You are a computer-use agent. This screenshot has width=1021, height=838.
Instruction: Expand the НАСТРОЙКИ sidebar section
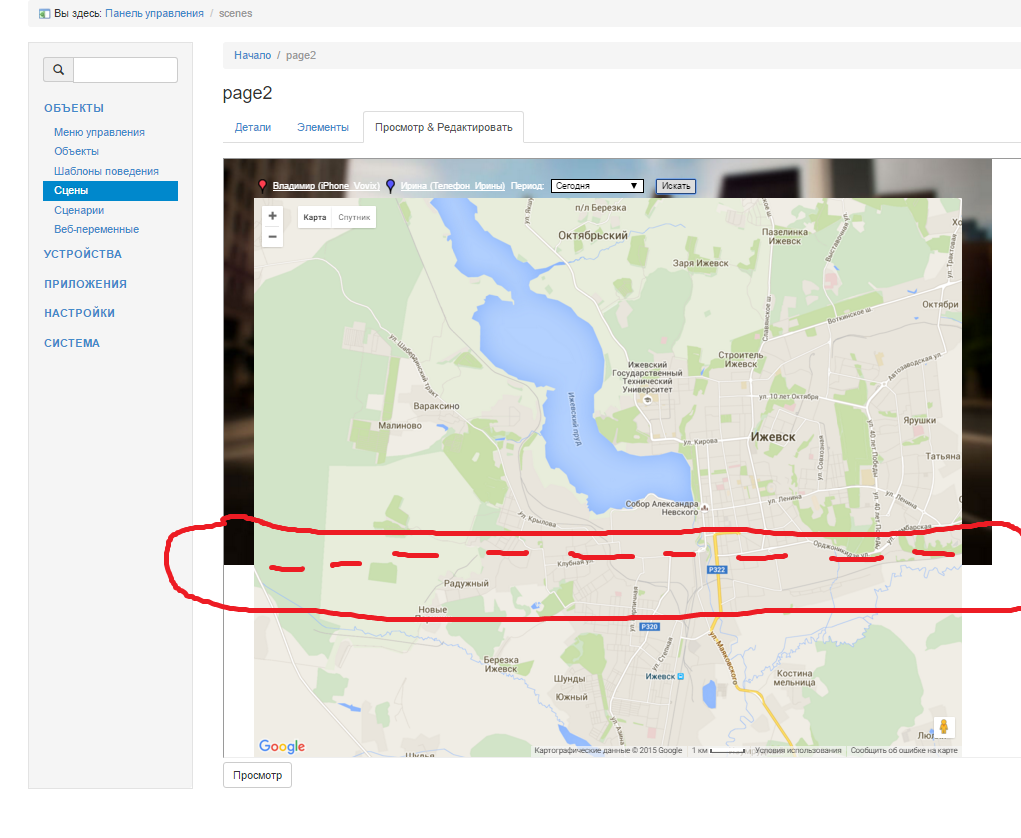pos(79,313)
